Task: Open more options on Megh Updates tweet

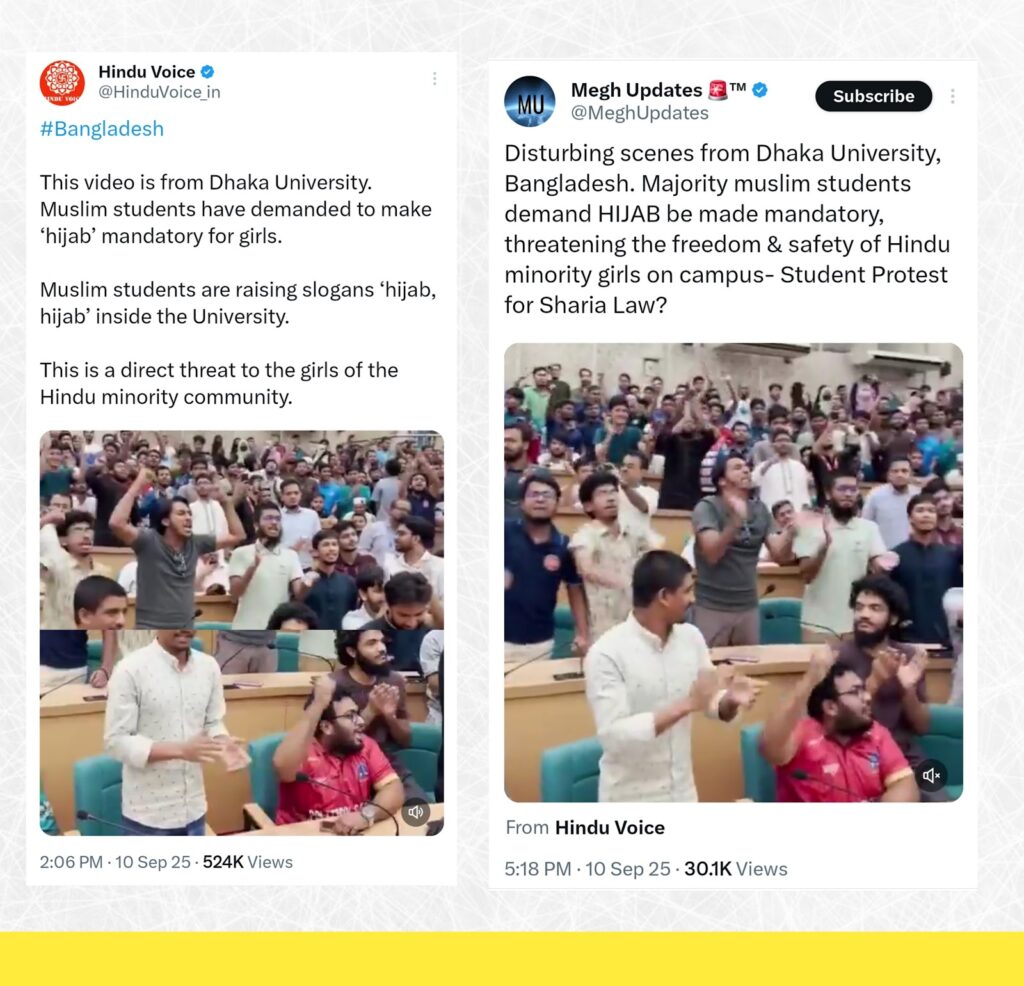Action: pos(953,96)
